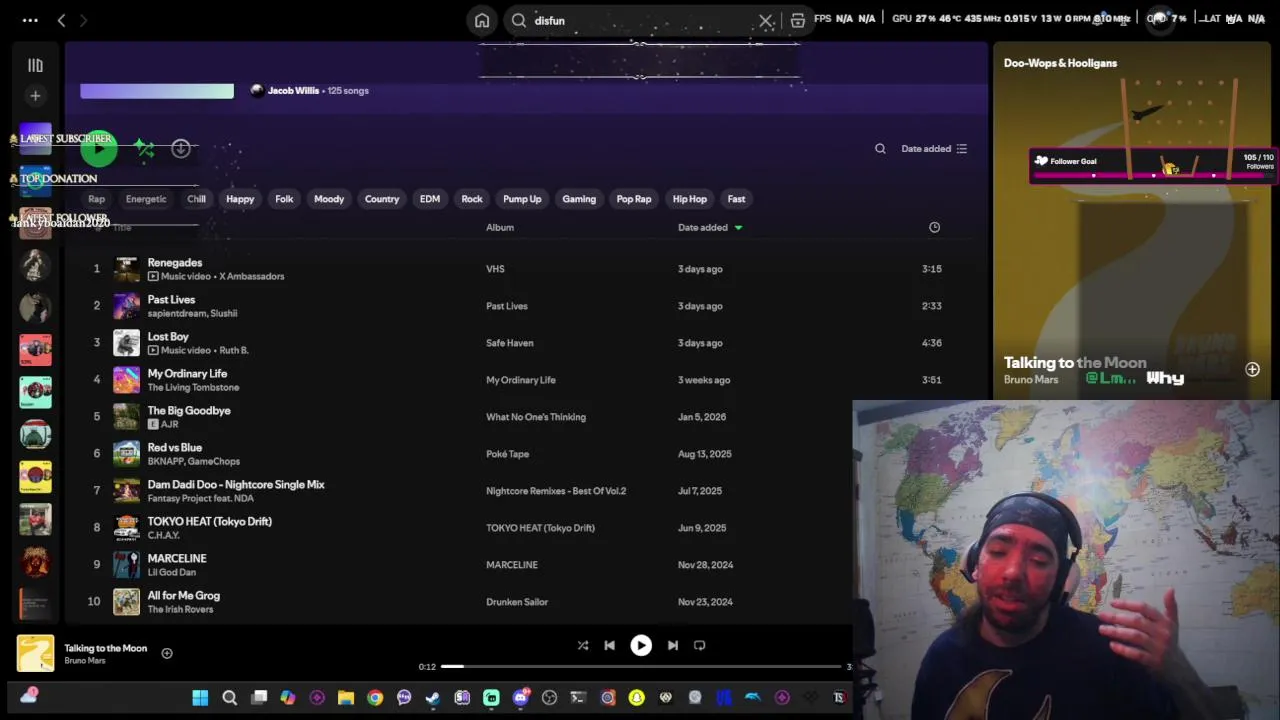Skip to the next track

pyautogui.click(x=673, y=645)
